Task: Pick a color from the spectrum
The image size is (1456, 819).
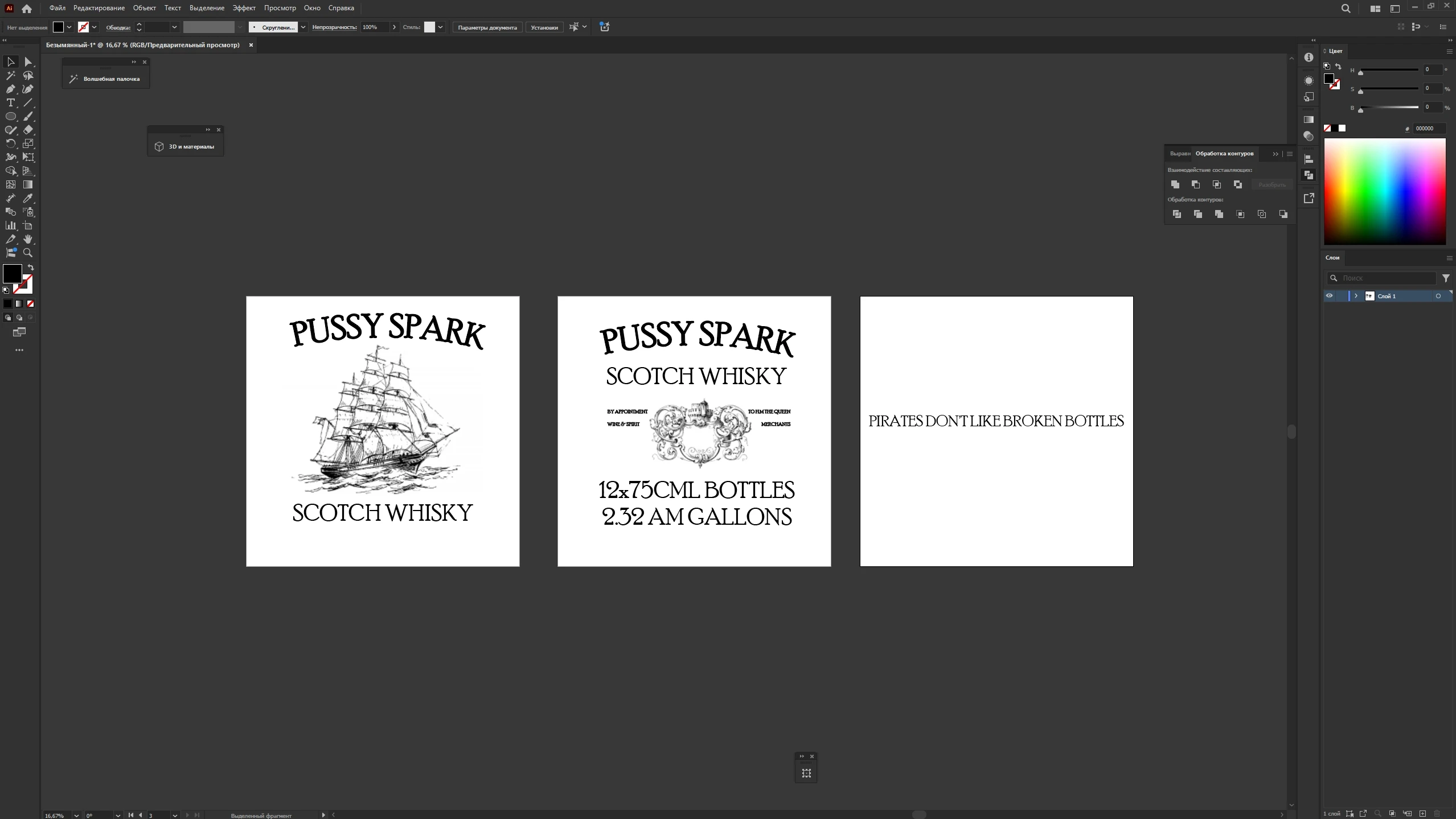Action: coord(1384,191)
